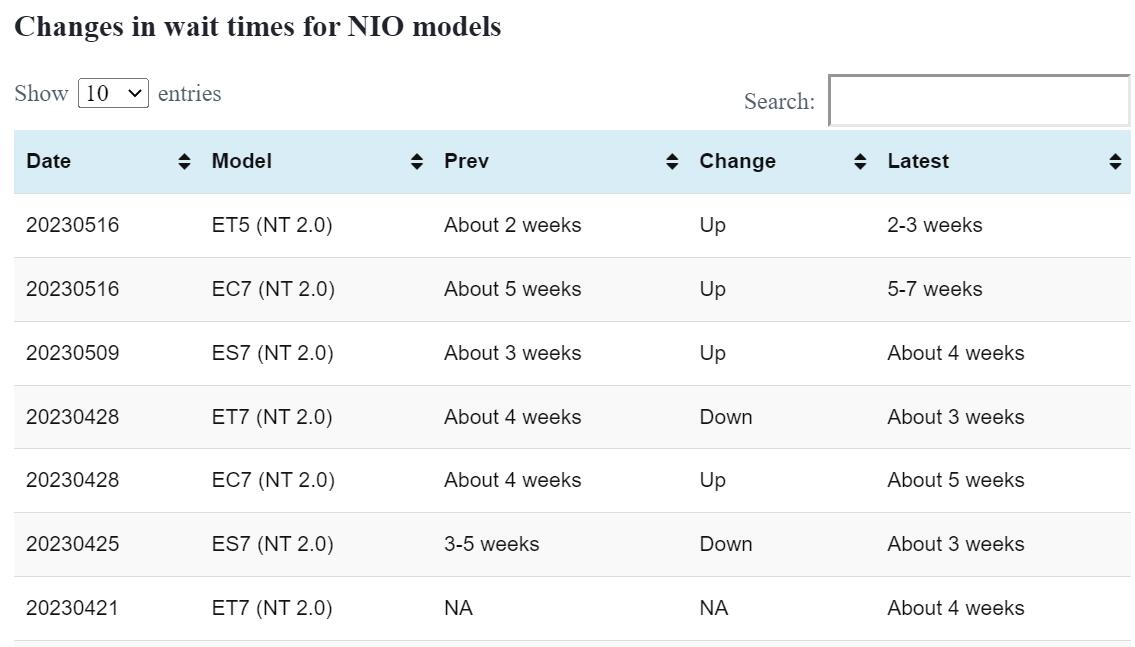Click the Prev column header text
1135x647 pixels.
(x=466, y=162)
